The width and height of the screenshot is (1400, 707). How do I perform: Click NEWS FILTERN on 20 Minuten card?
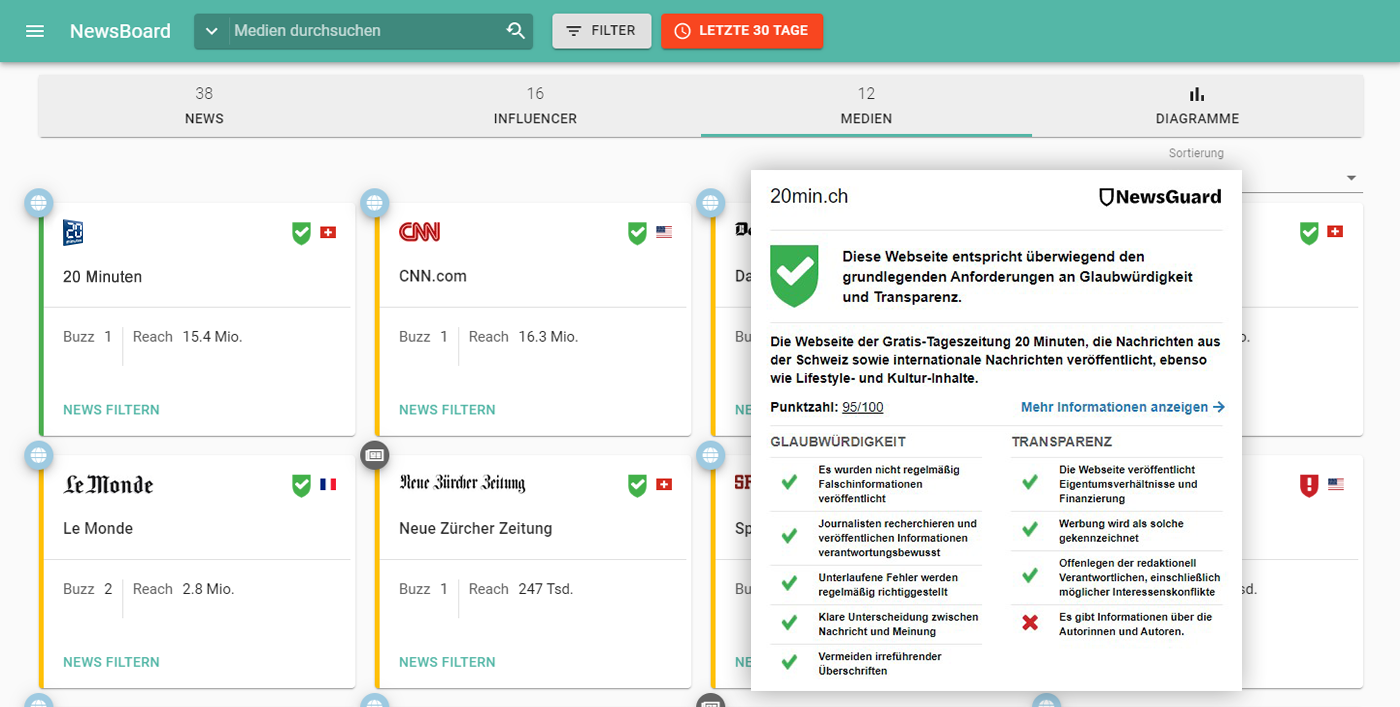111,410
